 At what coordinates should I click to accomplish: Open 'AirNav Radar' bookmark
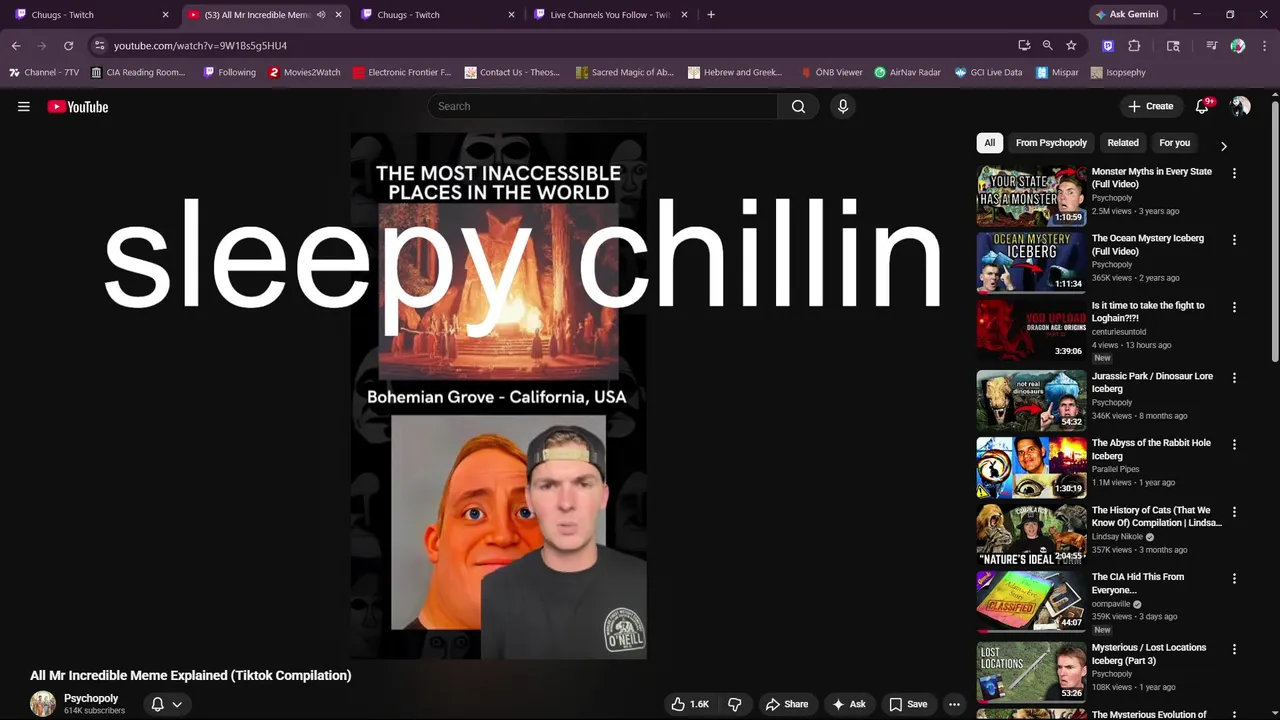(x=907, y=72)
